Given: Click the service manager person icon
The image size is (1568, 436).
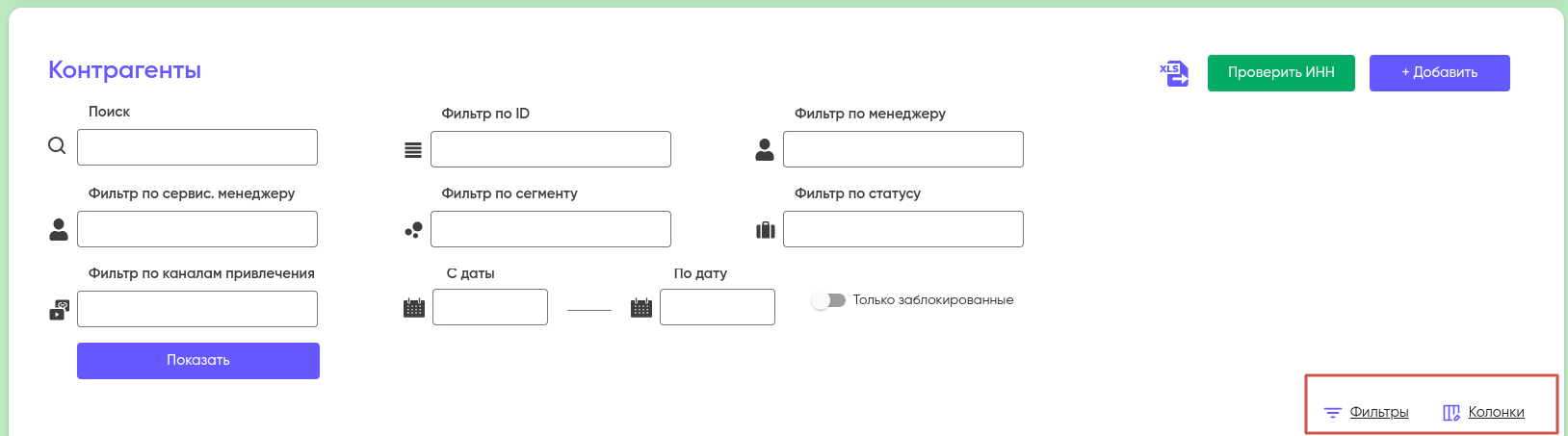Looking at the screenshot, I should coord(59,229).
